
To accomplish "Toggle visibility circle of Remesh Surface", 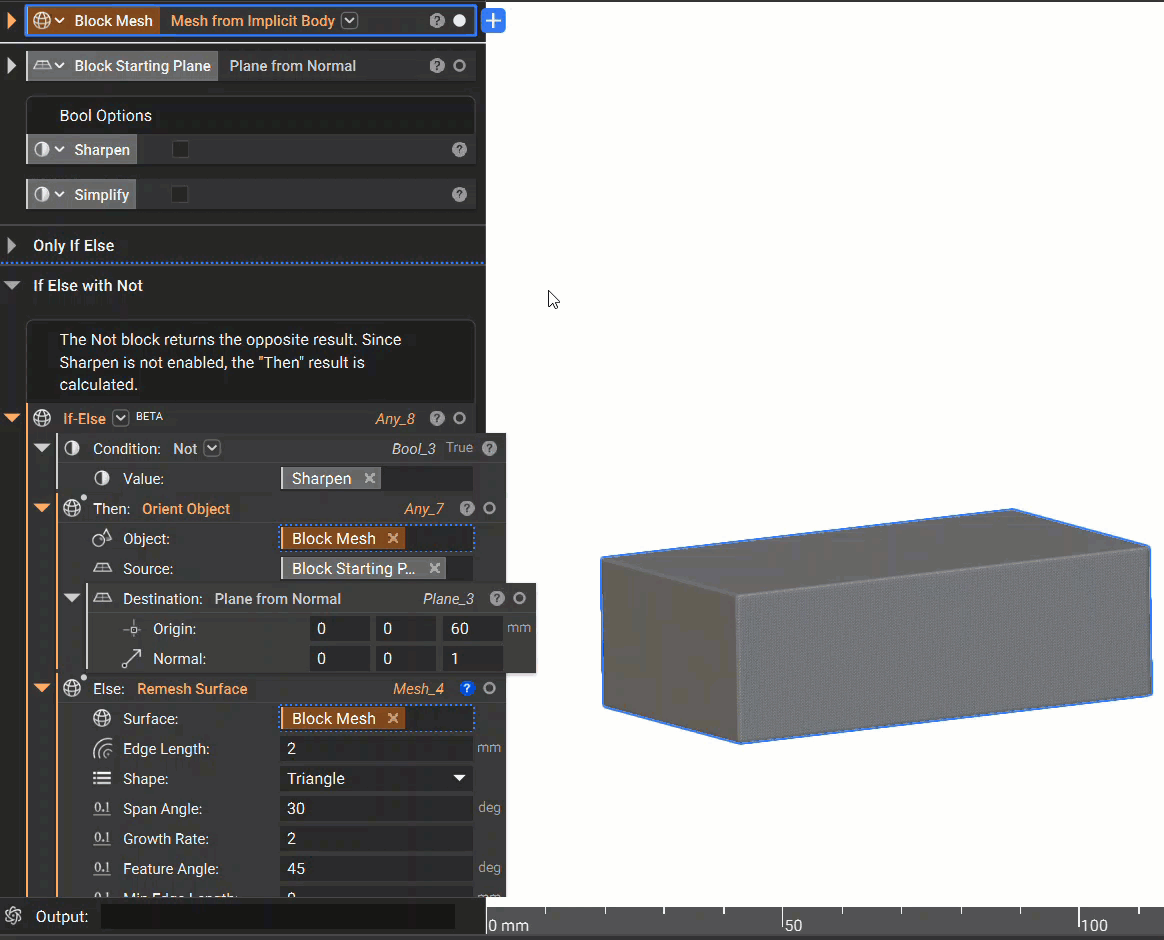I will [489, 688].
